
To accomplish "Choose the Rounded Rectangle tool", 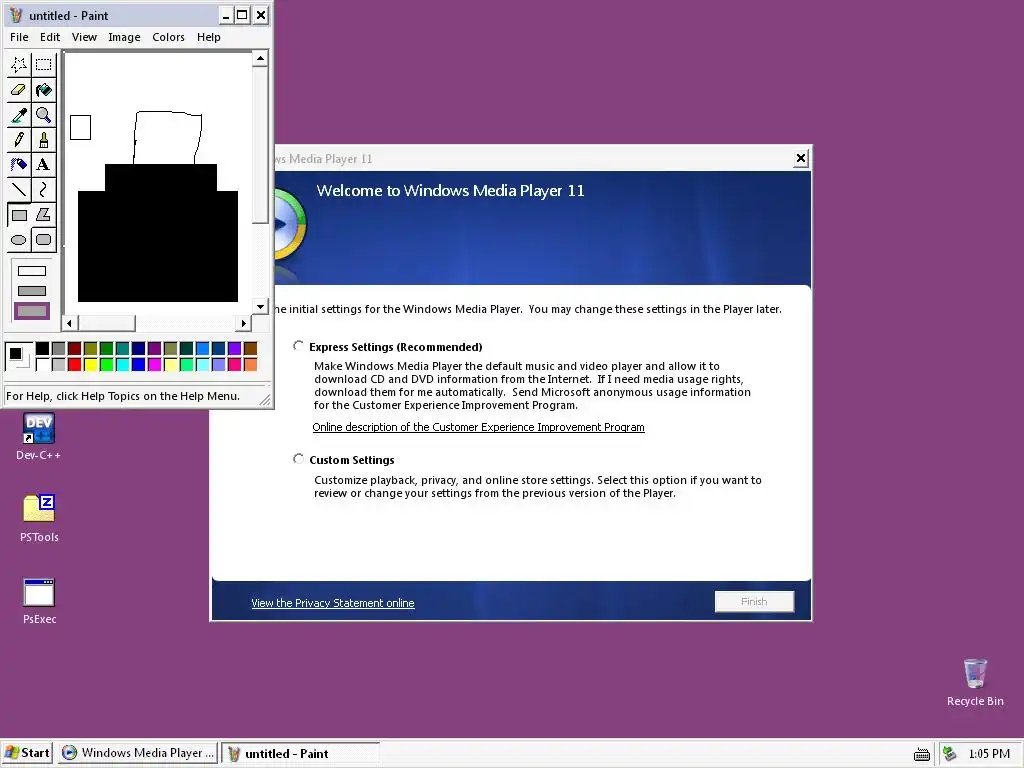I will coord(44,240).
